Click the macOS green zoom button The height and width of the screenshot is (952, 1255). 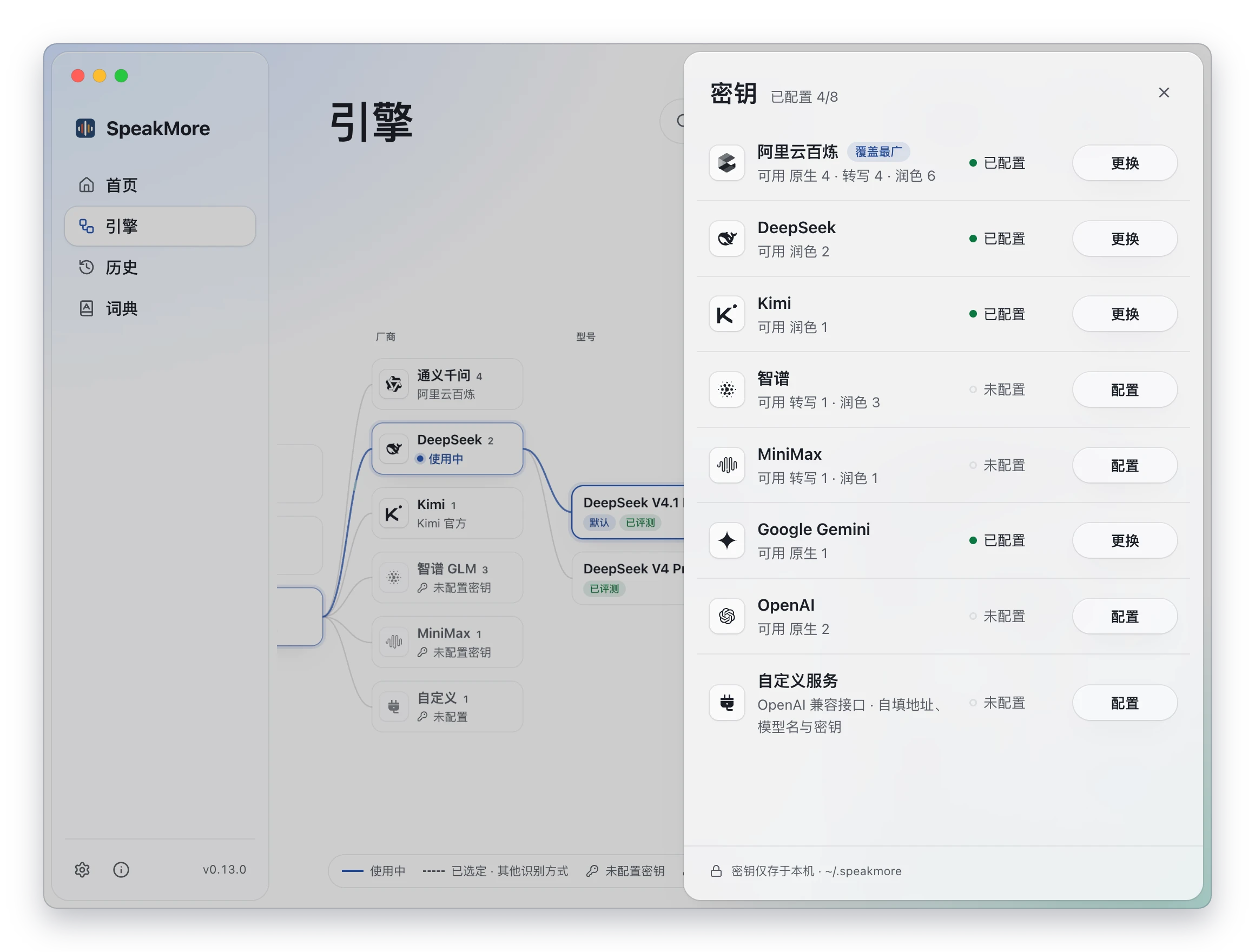click(x=121, y=75)
